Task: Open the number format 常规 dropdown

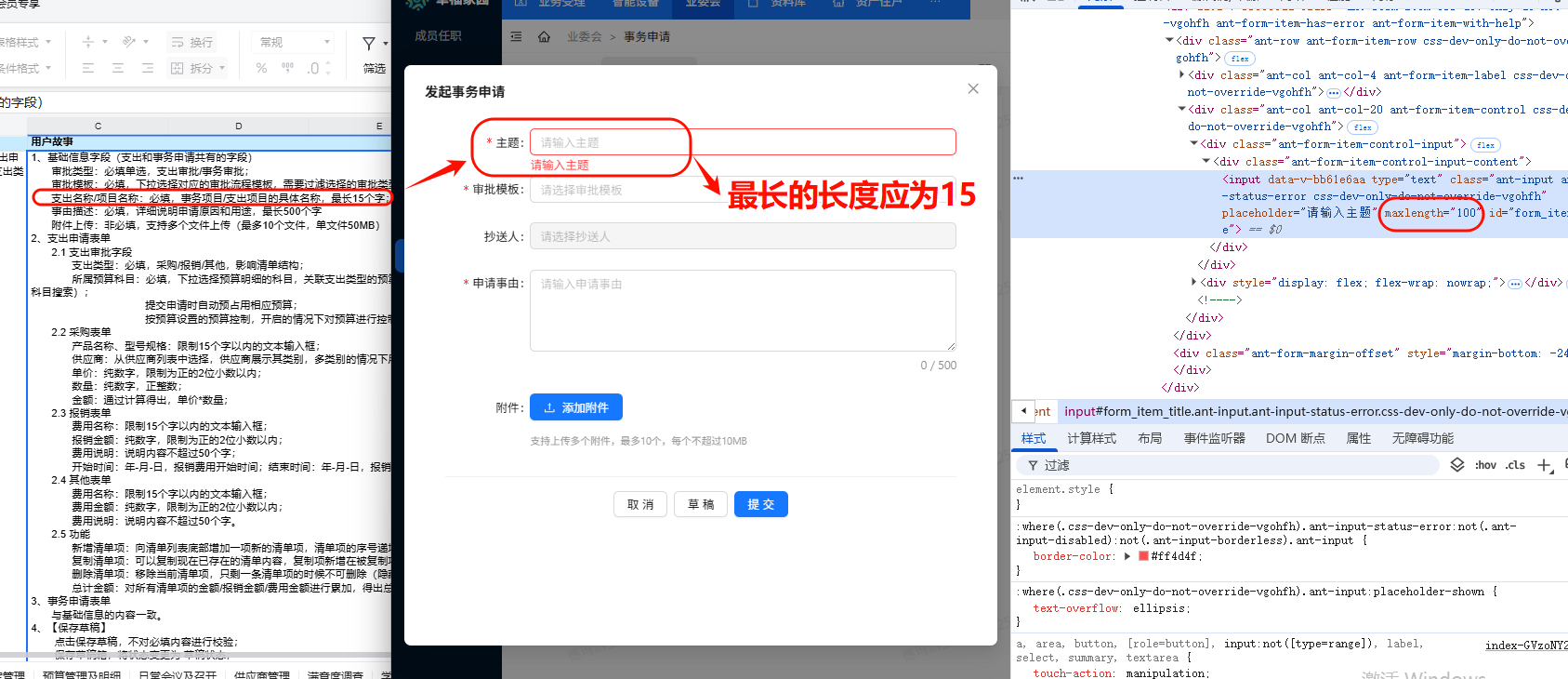Action: 294,42
